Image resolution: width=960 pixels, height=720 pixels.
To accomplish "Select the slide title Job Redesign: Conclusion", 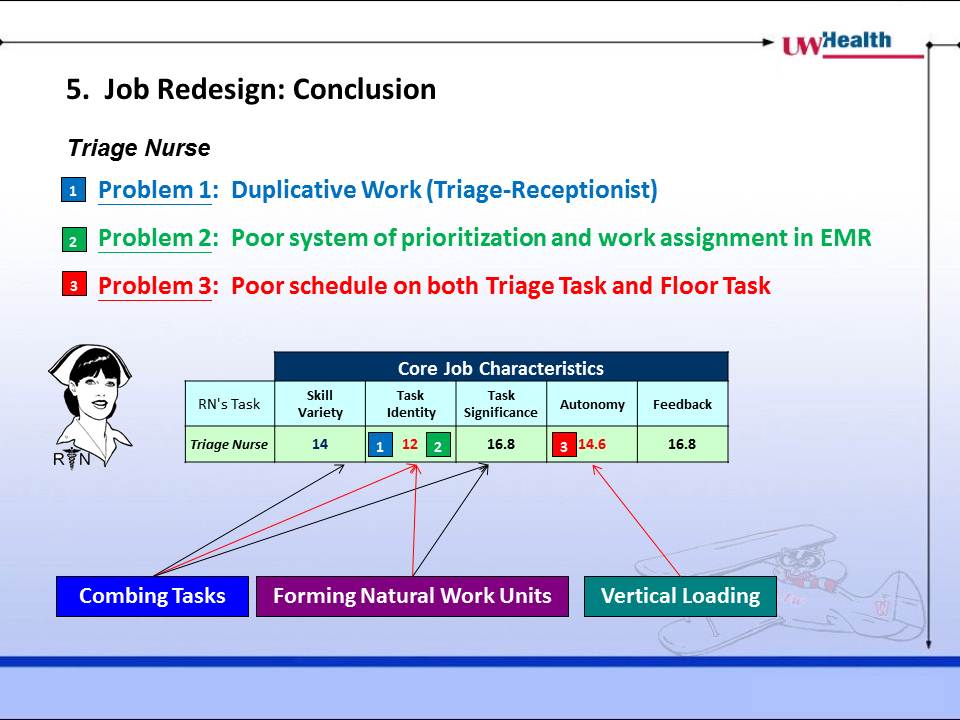I will pyautogui.click(x=251, y=89).
